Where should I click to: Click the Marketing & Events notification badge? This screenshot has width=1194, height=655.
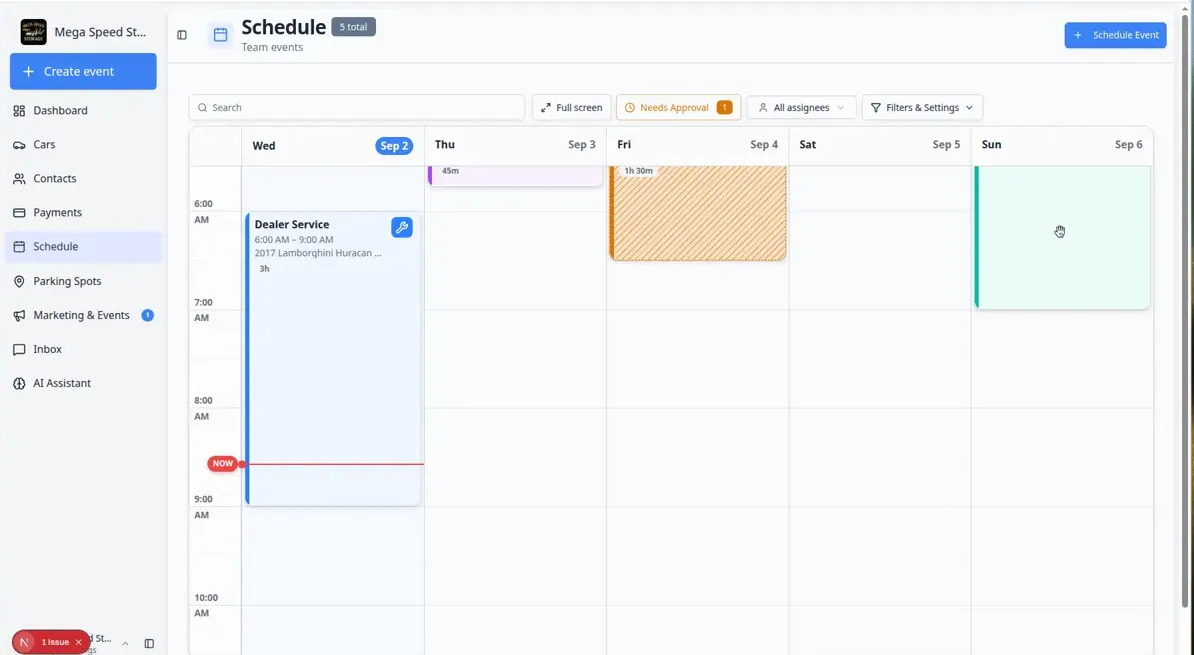pos(148,315)
